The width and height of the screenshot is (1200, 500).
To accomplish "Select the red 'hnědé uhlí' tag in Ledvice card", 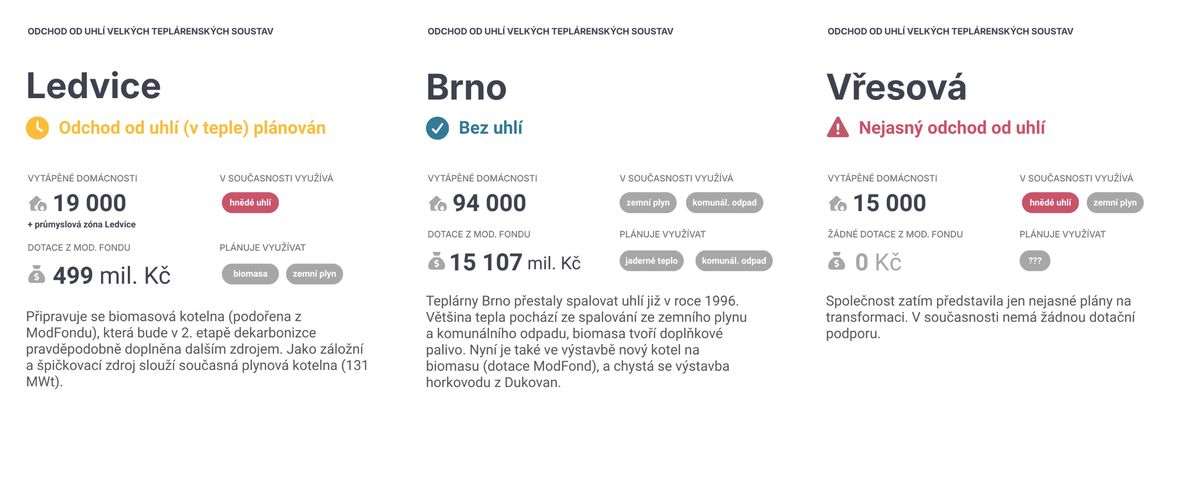I will pyautogui.click(x=250, y=202).
